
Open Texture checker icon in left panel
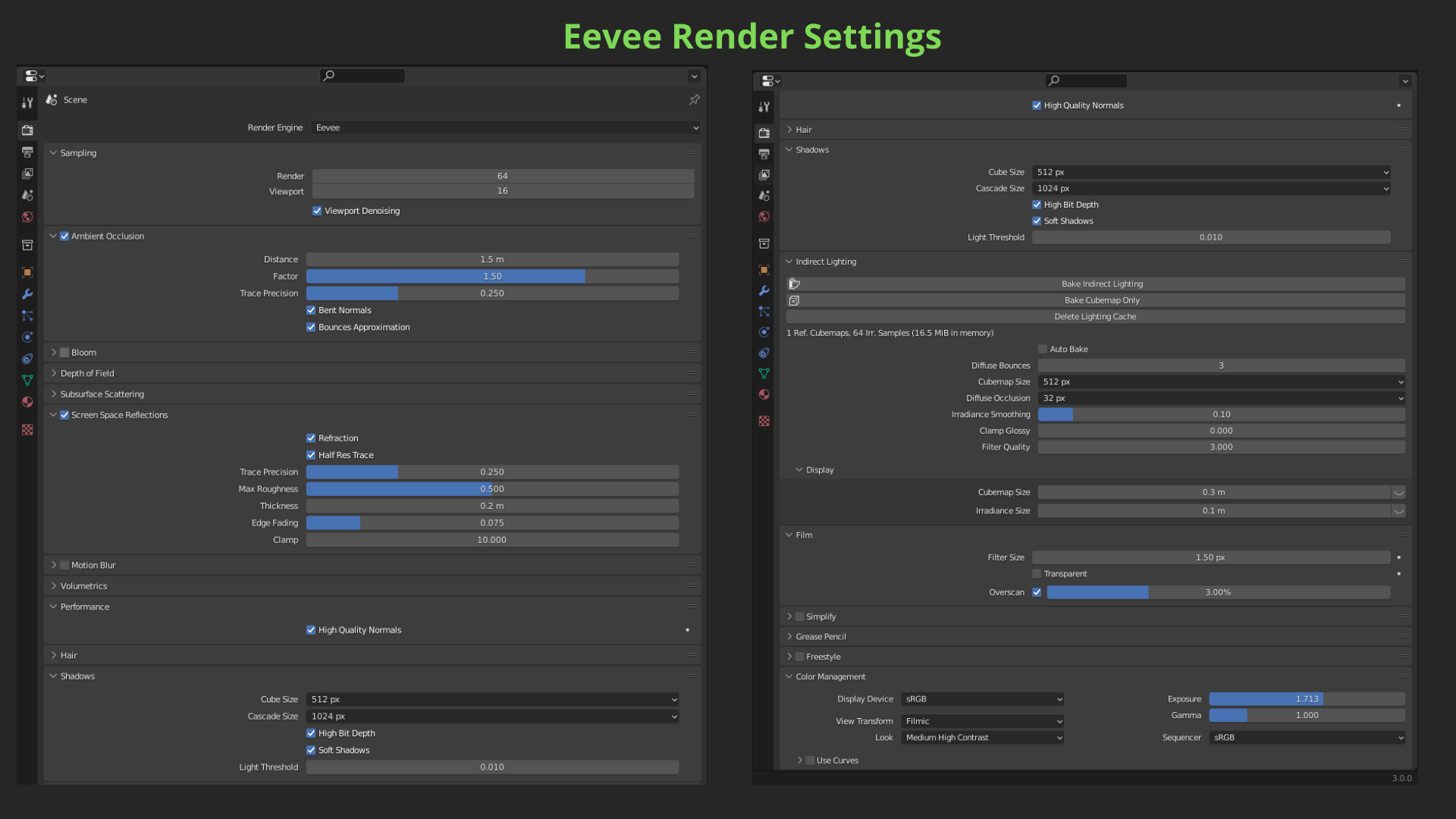[27, 429]
